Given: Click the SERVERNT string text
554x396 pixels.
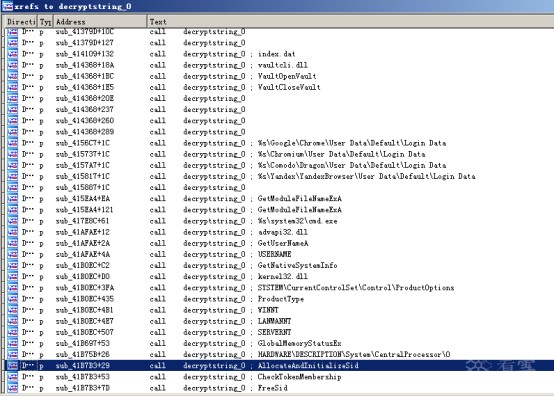Looking at the screenshot, I should 275,332.
